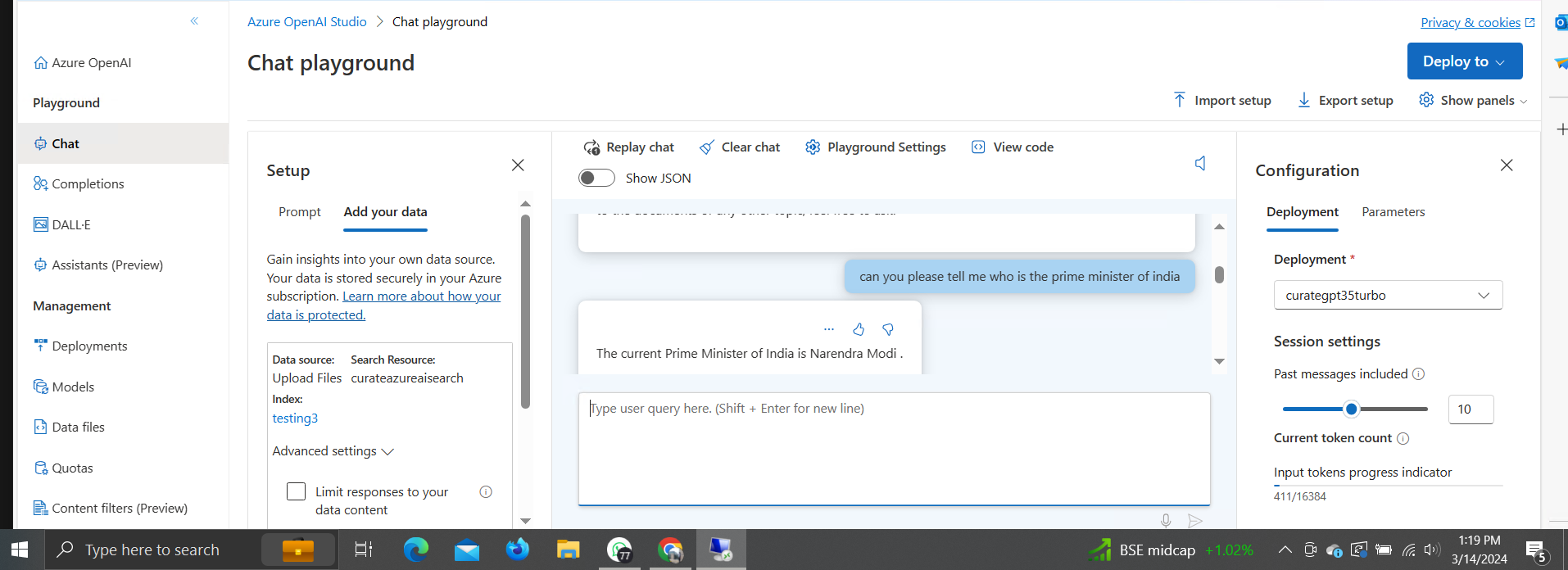The image size is (1568, 570).
Task: Open the notifications action center
Action: 1535,551
